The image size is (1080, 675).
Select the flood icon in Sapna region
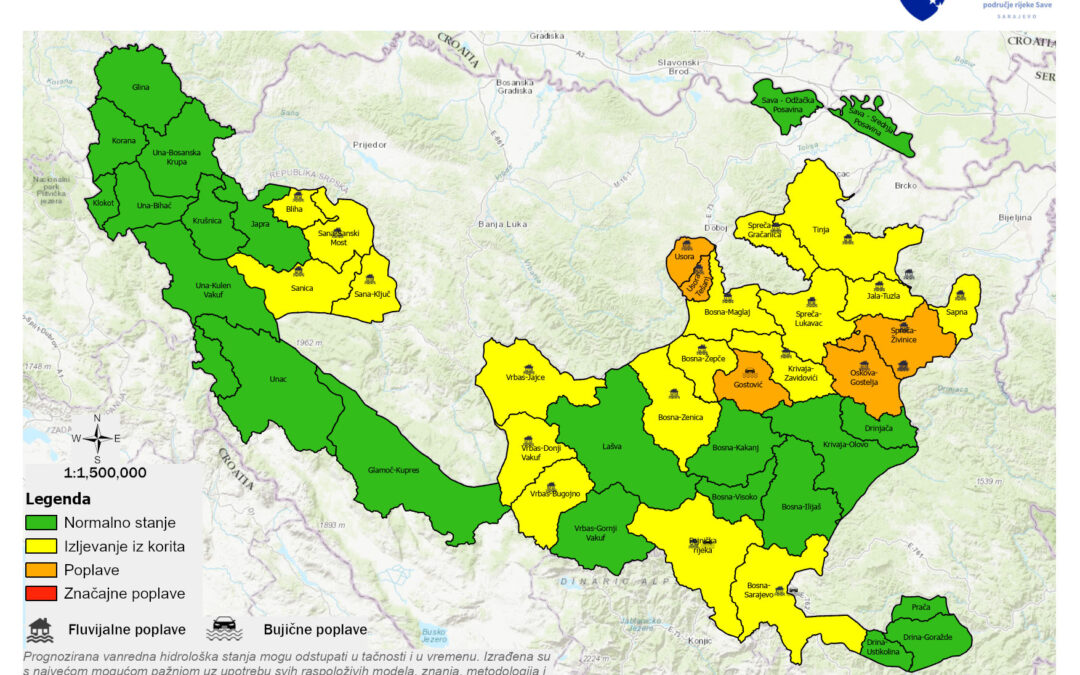point(959,296)
